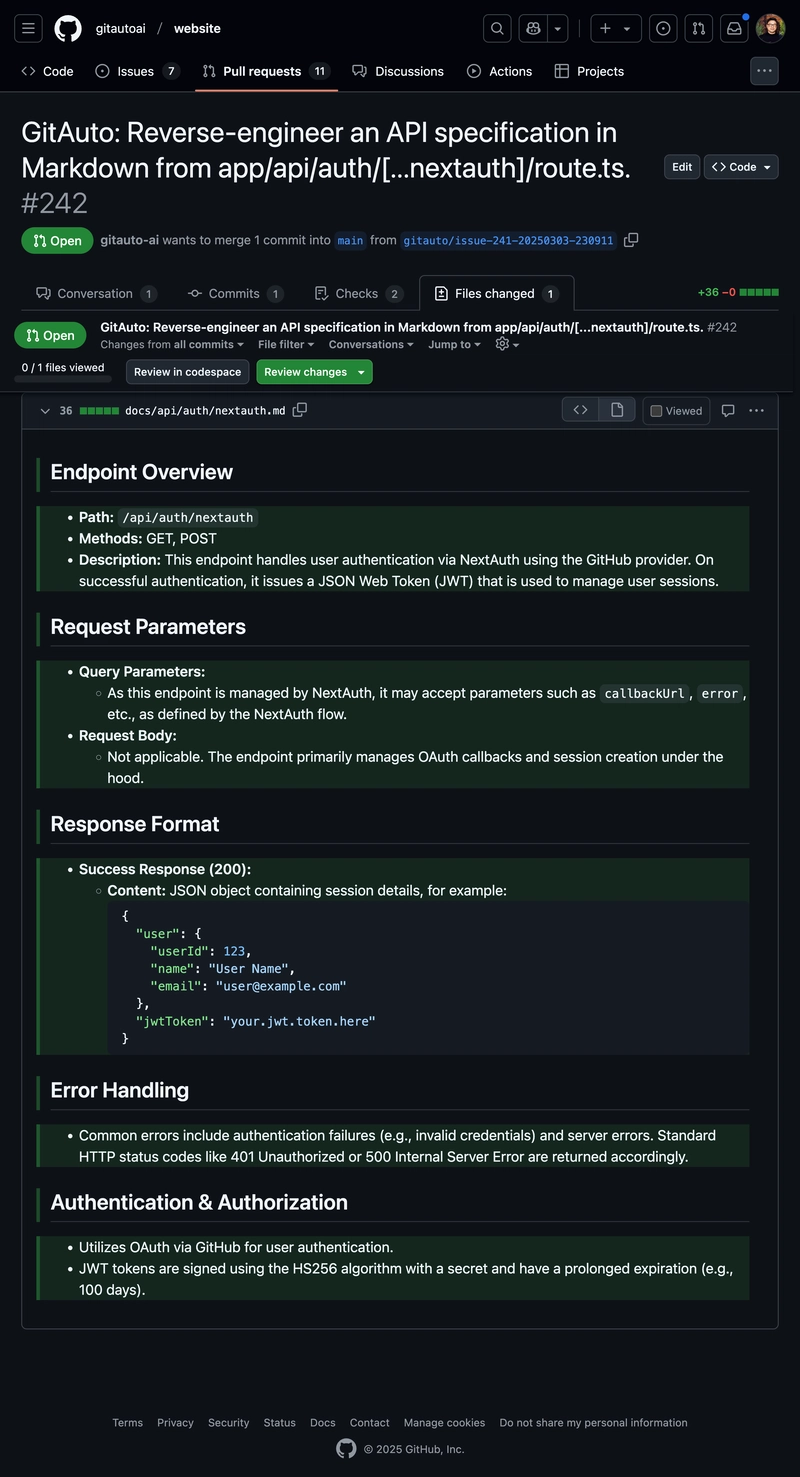The height and width of the screenshot is (1477, 800).
Task: Click docs/api/auth/nextauth.md file name
Action: [205, 411]
